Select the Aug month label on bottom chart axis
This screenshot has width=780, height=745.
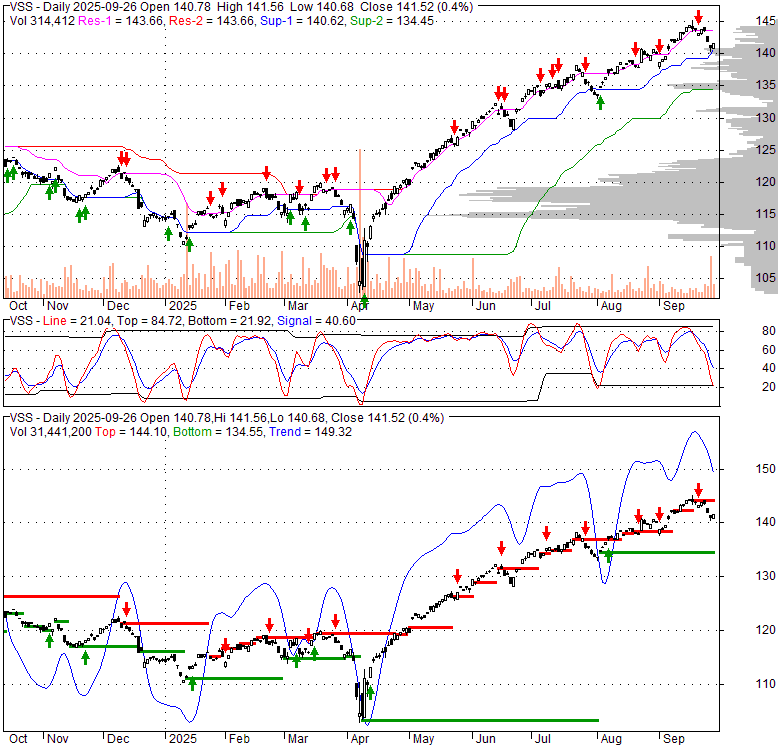click(611, 739)
